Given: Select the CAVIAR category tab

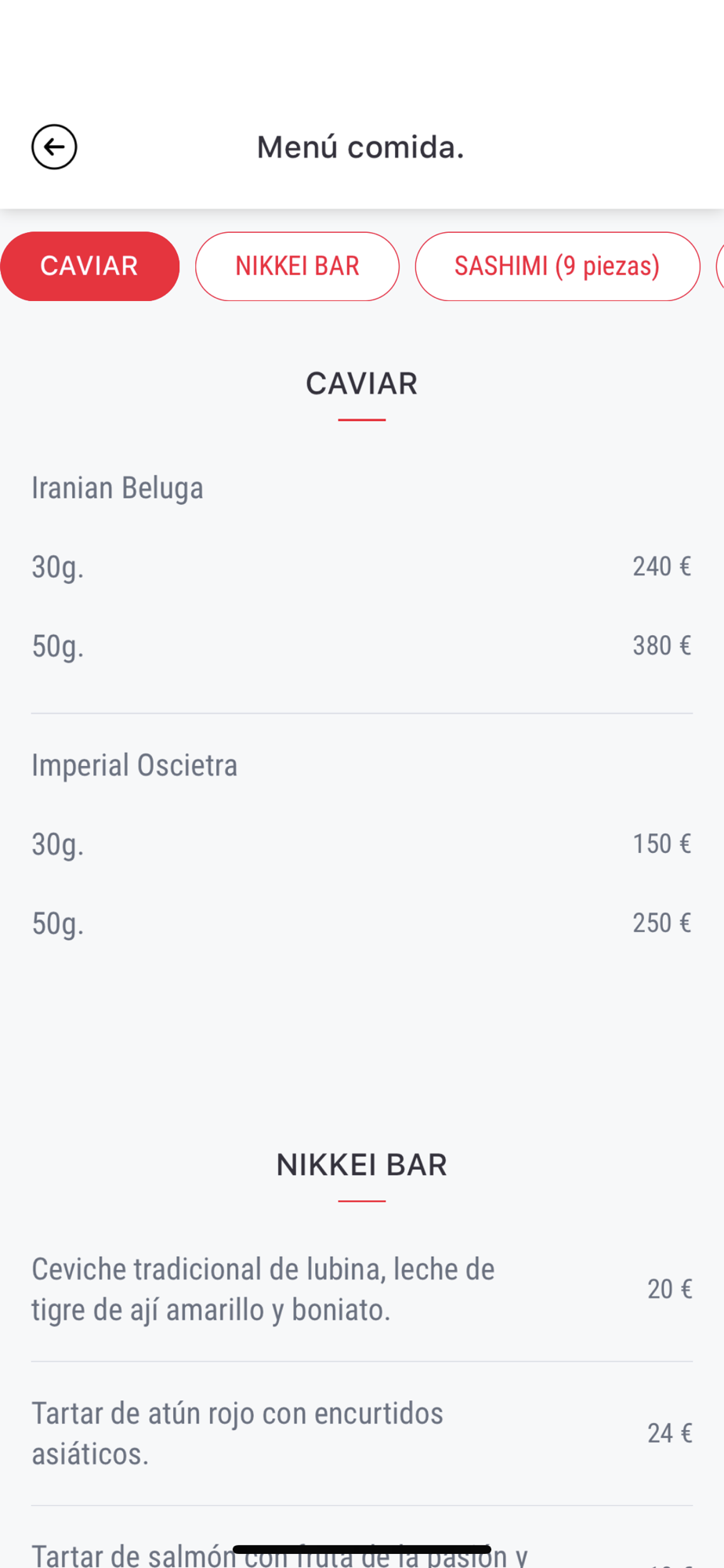Looking at the screenshot, I should [89, 267].
